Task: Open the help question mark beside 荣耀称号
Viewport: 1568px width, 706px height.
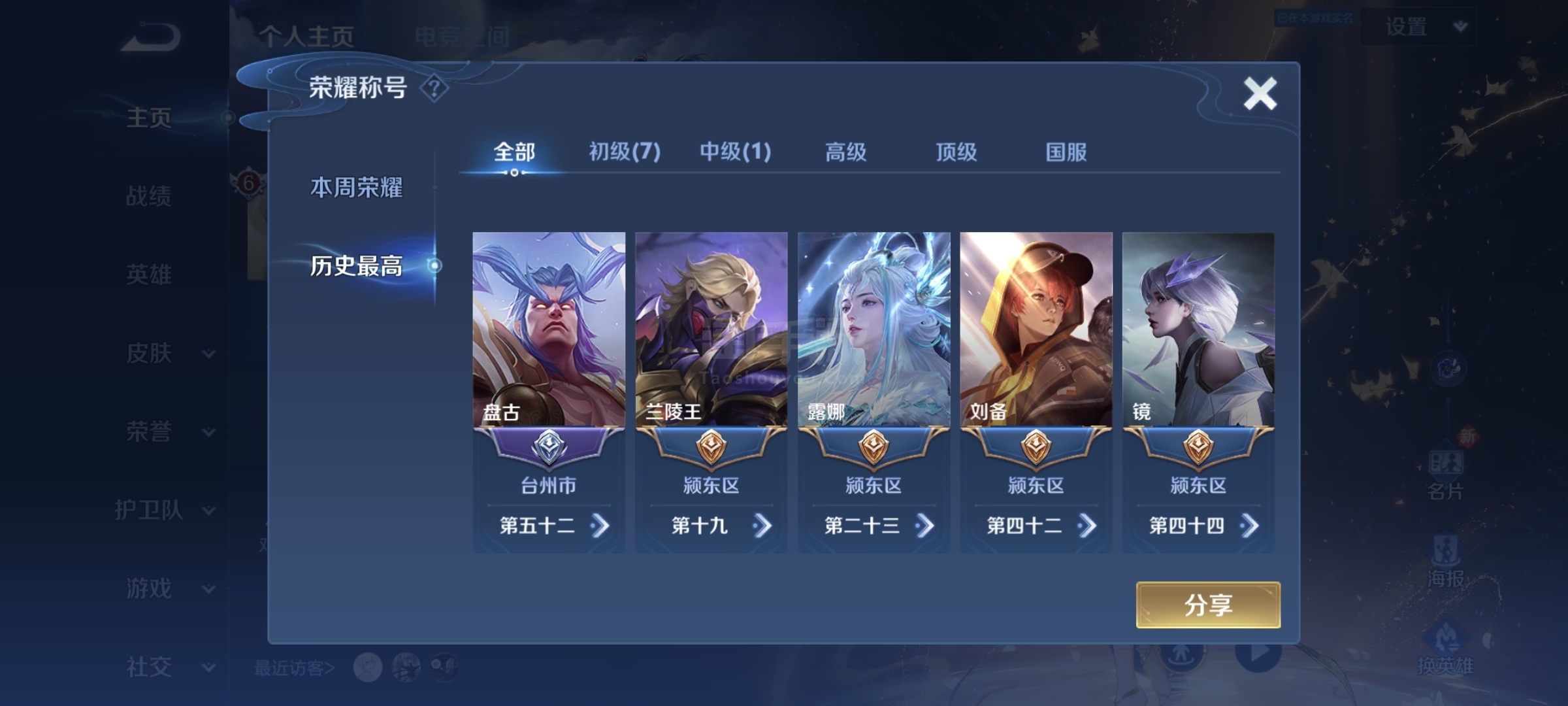Action: pos(434,88)
